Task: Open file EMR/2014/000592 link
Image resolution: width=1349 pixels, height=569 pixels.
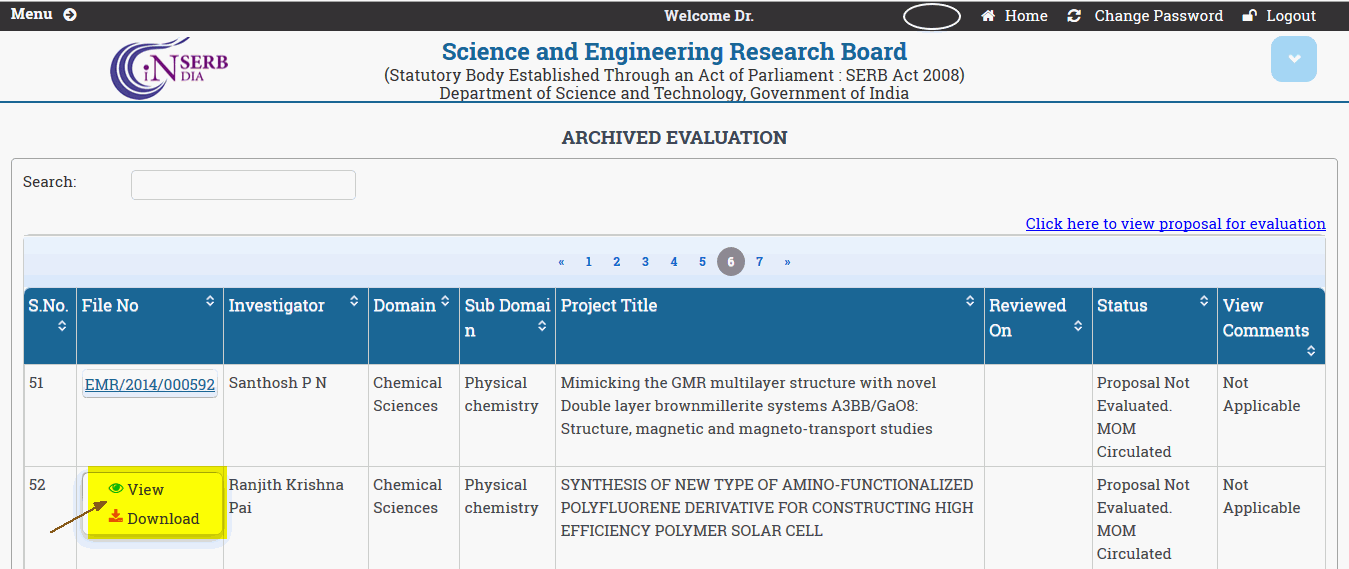Action: pos(150,385)
